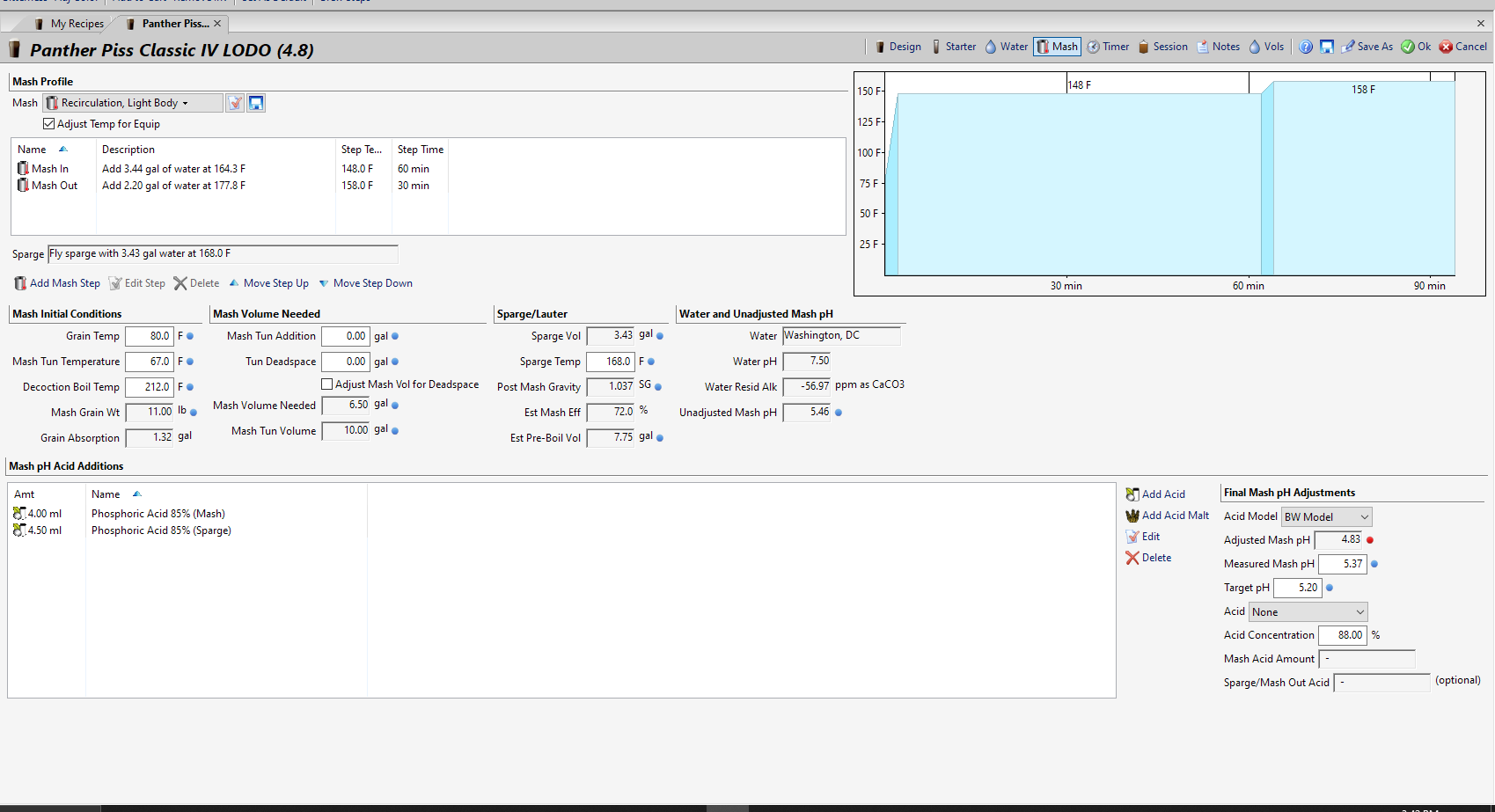Open the Starter tab
This screenshot has height=812, width=1495.
(953, 47)
